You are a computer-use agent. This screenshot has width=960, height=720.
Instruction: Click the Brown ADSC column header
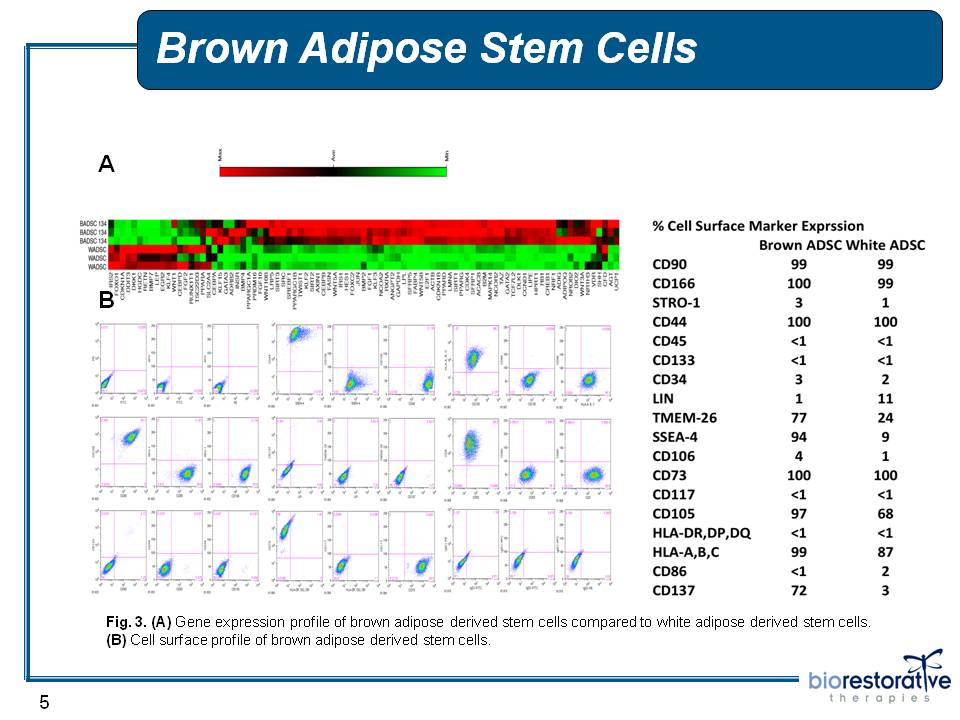798,246
